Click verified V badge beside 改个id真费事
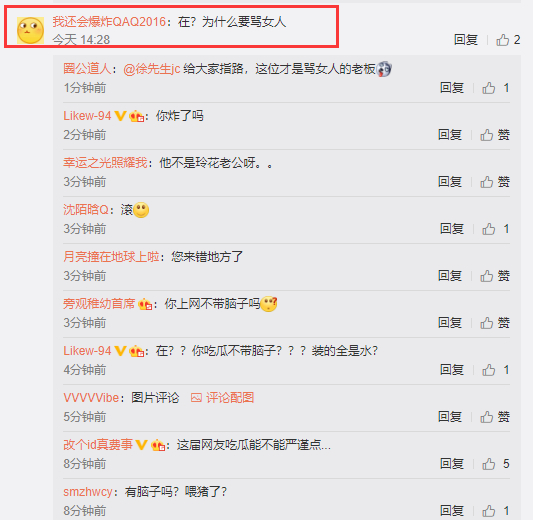This screenshot has height=520, width=533. 141,445
